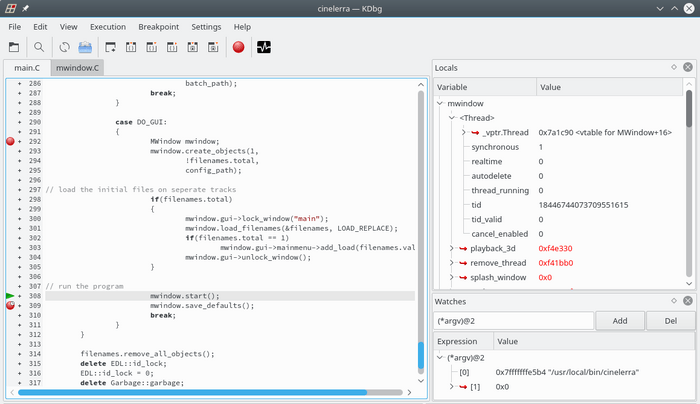Click the Variable column header
Viewport: 700px width, 404px height.
[485, 87]
